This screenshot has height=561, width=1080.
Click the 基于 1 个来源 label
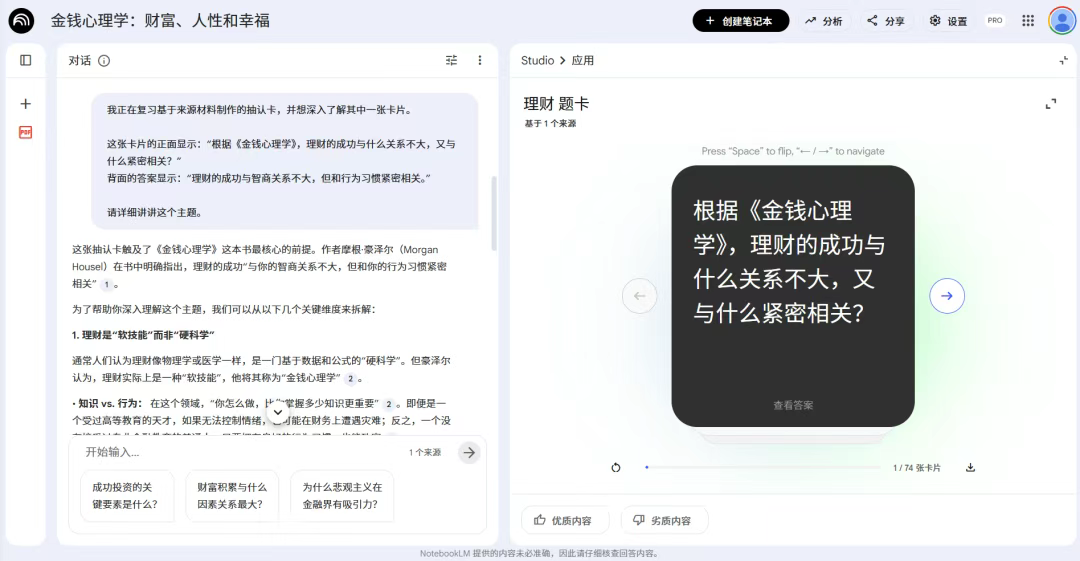[550, 123]
